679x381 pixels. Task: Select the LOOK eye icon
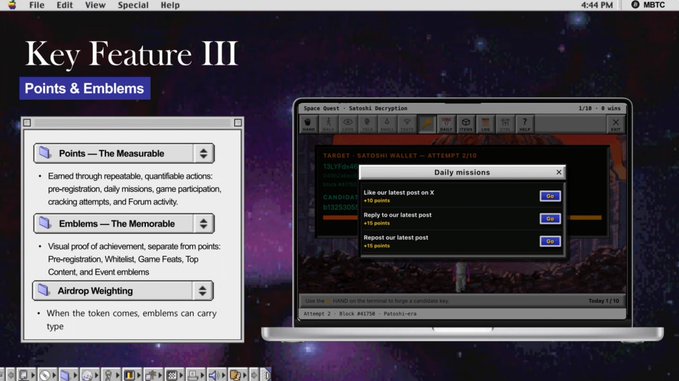(x=348, y=124)
